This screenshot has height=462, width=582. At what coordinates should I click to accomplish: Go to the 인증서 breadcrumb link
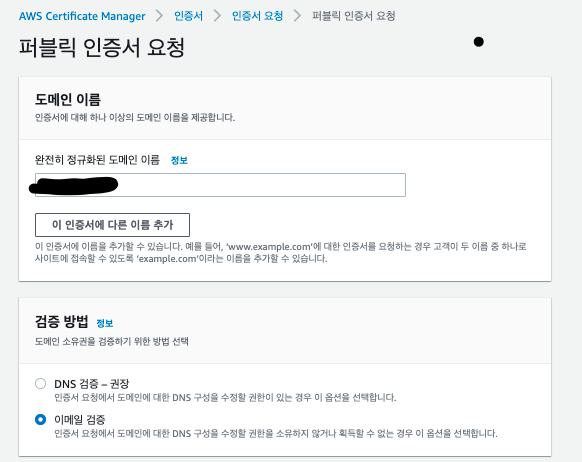coord(189,16)
